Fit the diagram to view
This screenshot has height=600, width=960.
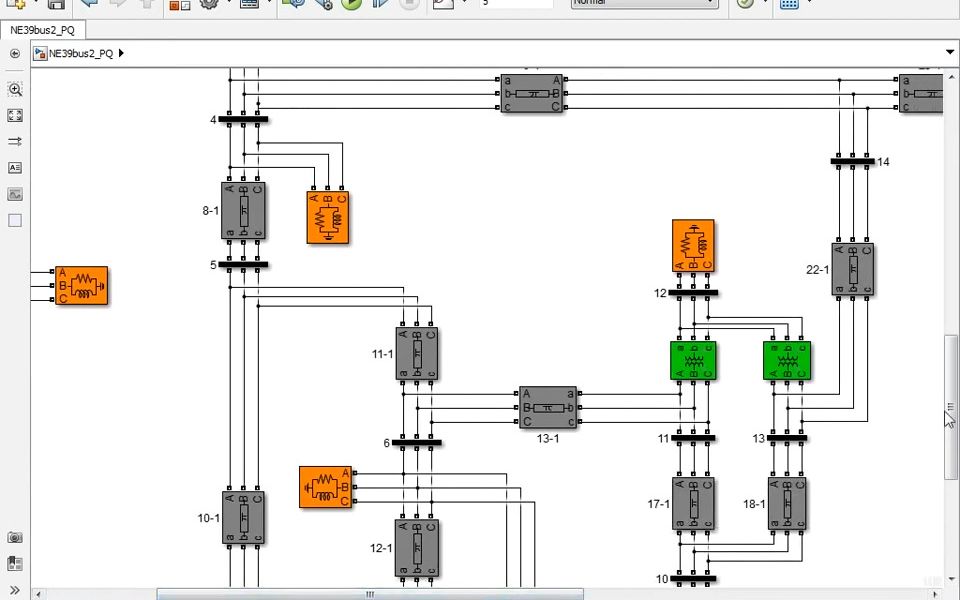coord(14,115)
